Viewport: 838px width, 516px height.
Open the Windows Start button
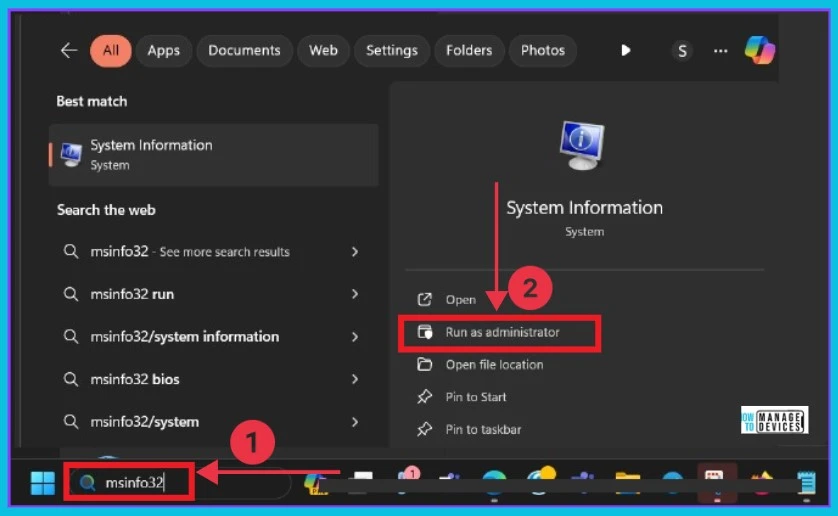(43, 483)
